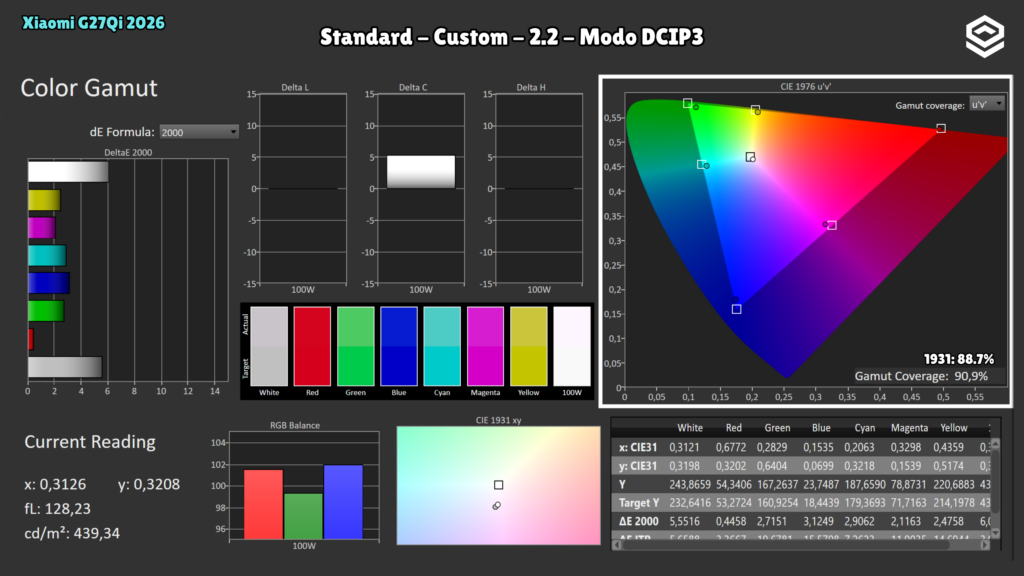This screenshot has height=576, width=1024.
Task: Click the green bar in RGB Balance chart
Action: pos(303,516)
